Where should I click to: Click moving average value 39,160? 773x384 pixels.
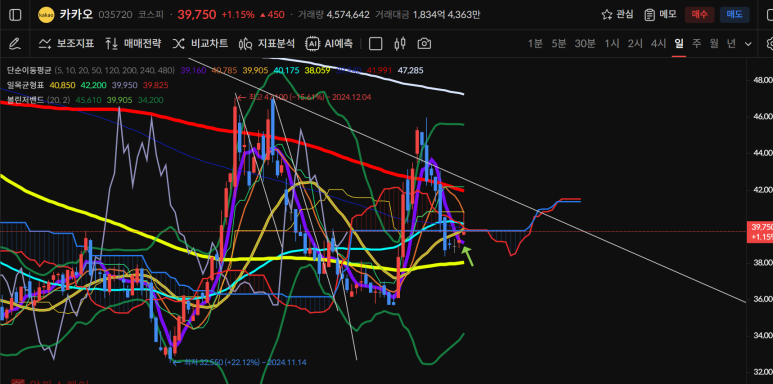(x=193, y=71)
